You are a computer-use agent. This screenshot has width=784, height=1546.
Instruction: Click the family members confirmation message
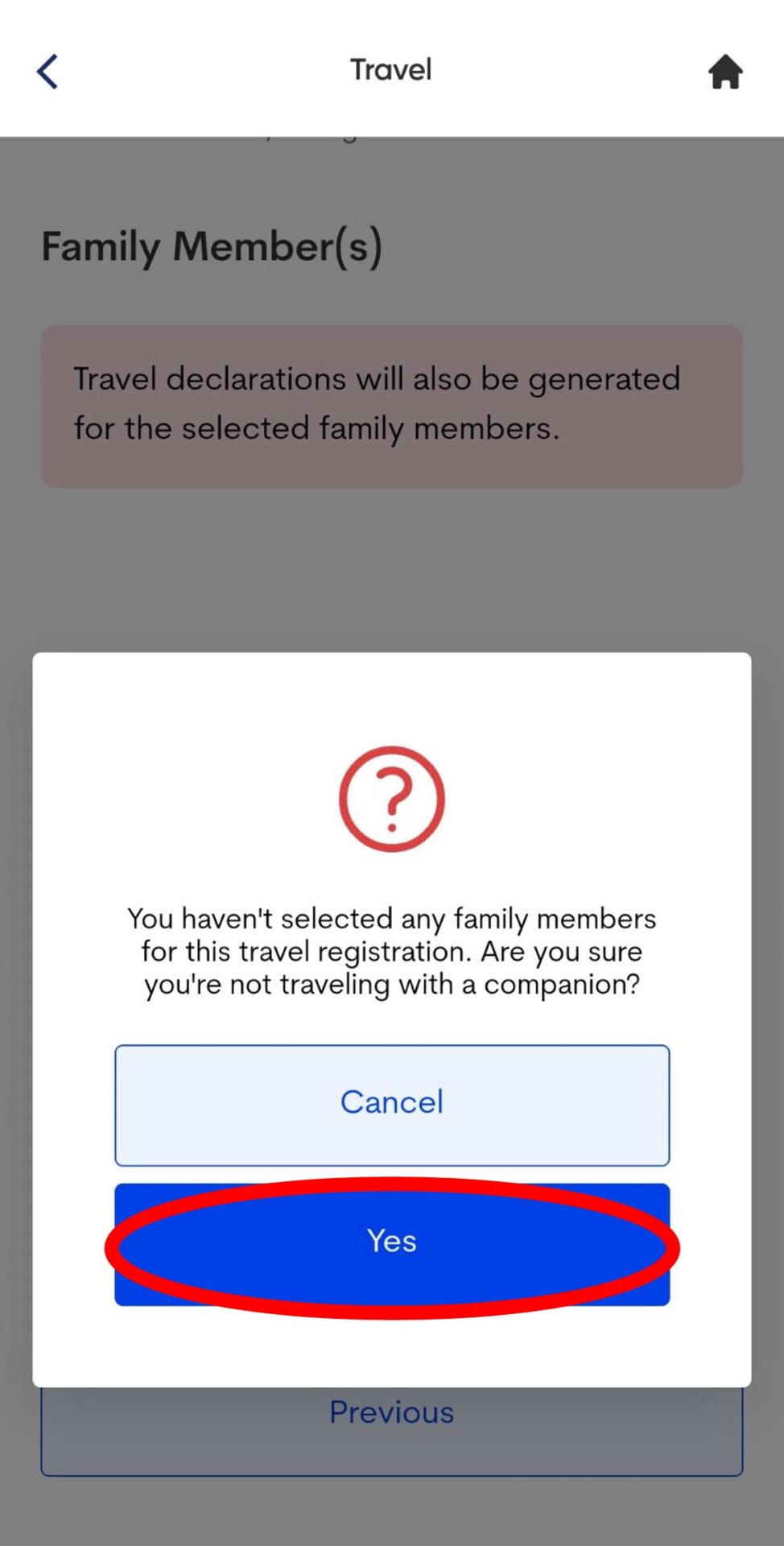click(392, 952)
